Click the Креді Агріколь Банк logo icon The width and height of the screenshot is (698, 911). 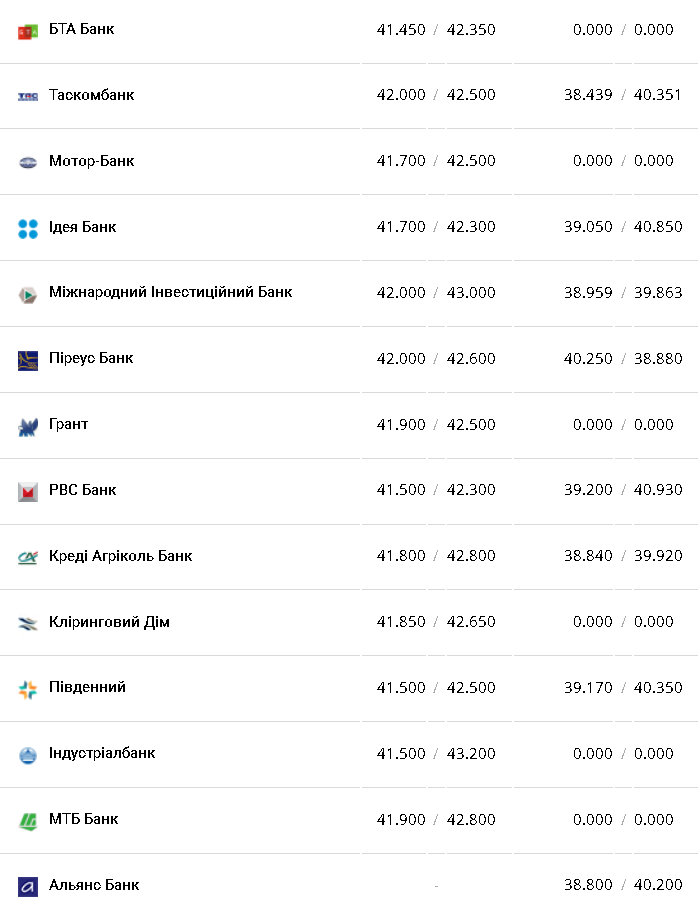pos(28,557)
